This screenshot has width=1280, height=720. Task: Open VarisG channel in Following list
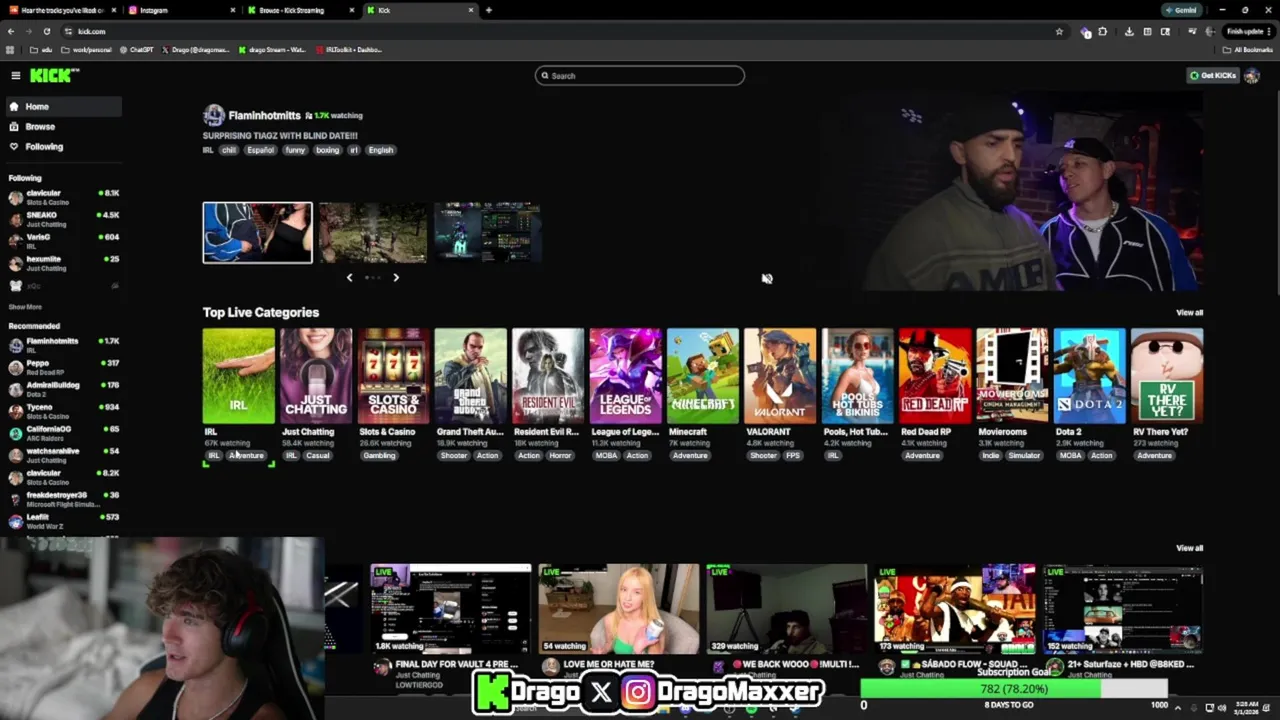pyautogui.click(x=64, y=241)
